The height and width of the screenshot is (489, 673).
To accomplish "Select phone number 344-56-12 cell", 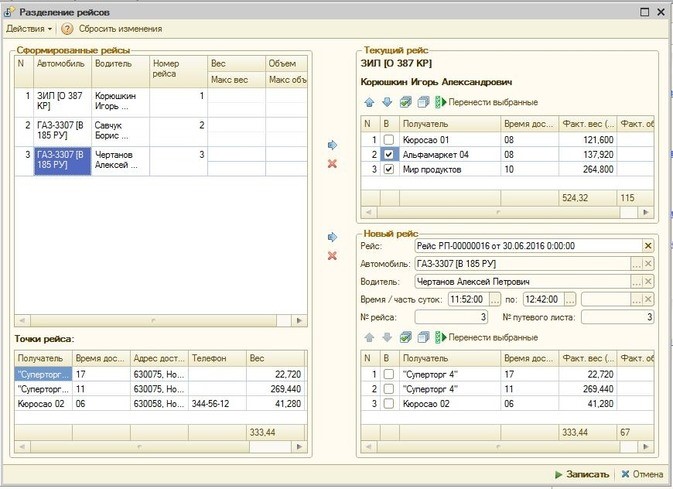I will pyautogui.click(x=217, y=404).
